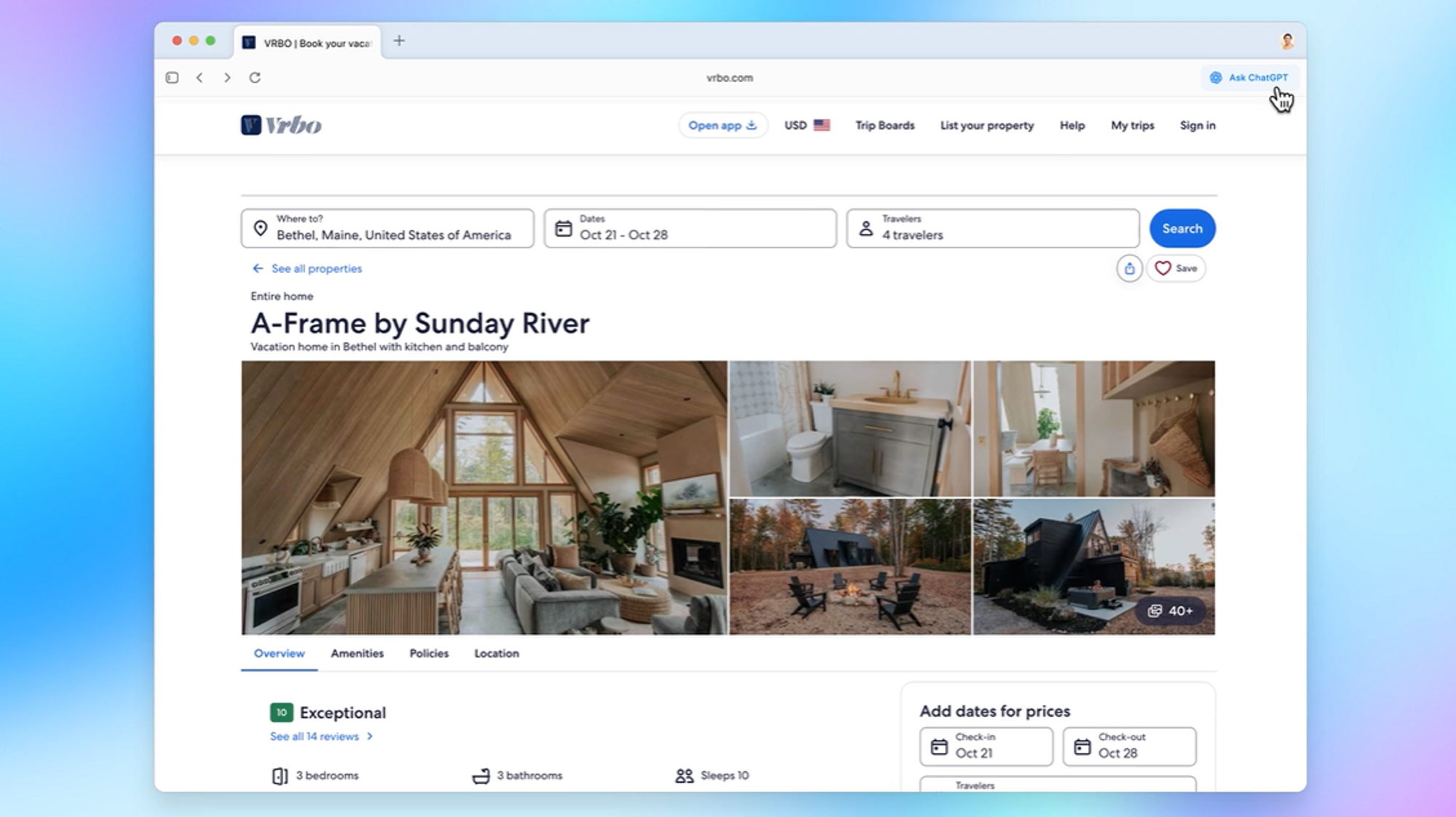1456x817 pixels.
Task: Open the Dates Oct 21 - Oct 28 picker
Action: pos(690,229)
